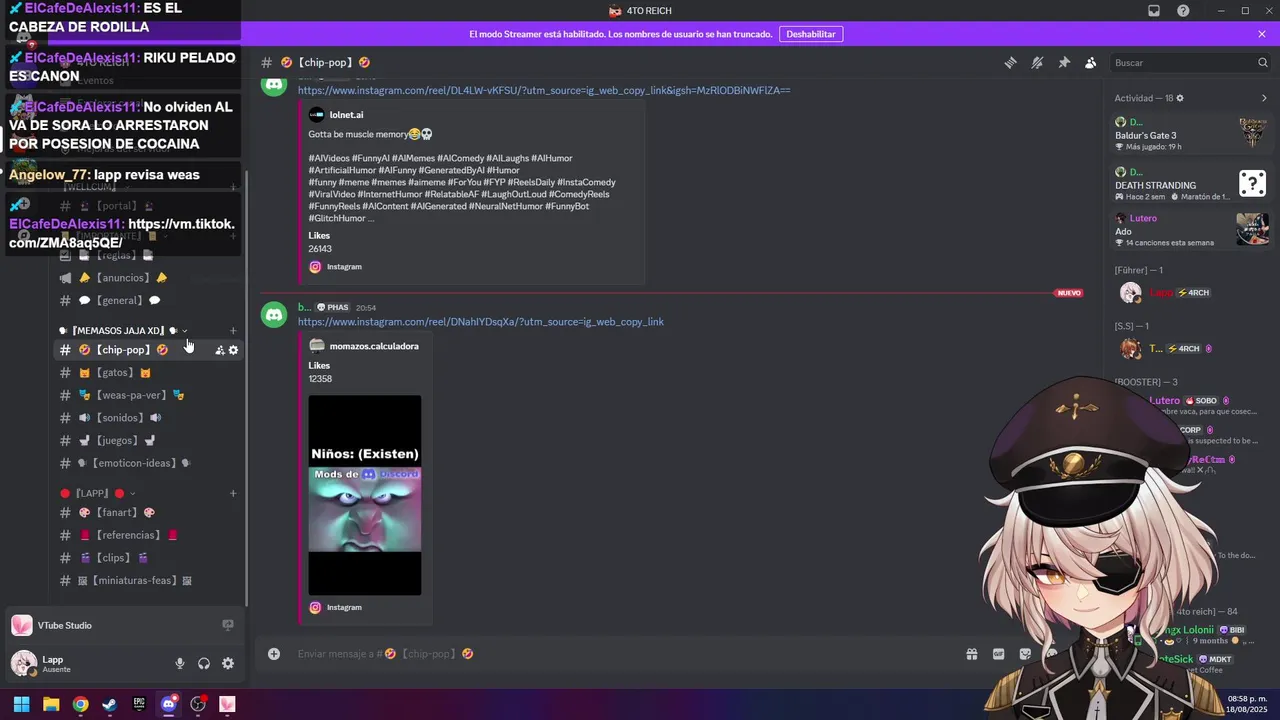The image size is (1280, 720).
Task: Collapse the LAPP category
Action: pos(98,494)
